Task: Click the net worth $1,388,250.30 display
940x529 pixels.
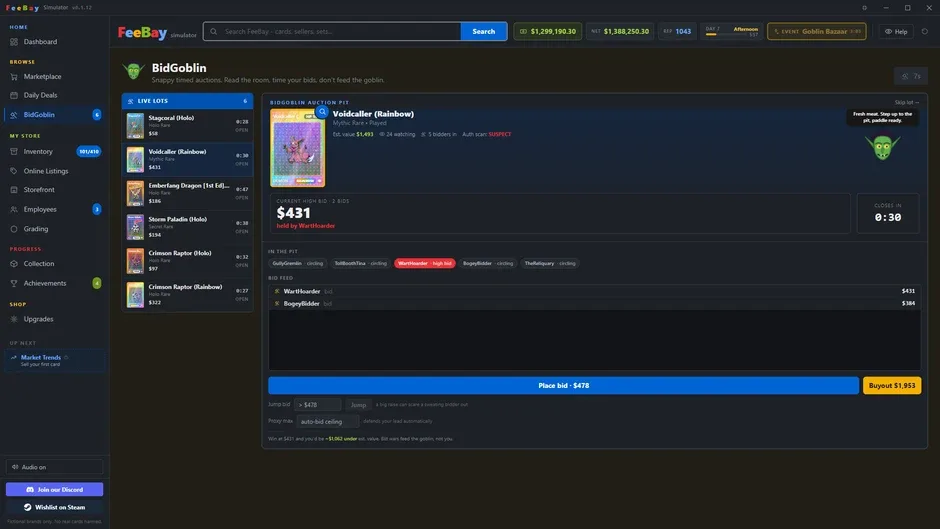Action: (x=620, y=31)
